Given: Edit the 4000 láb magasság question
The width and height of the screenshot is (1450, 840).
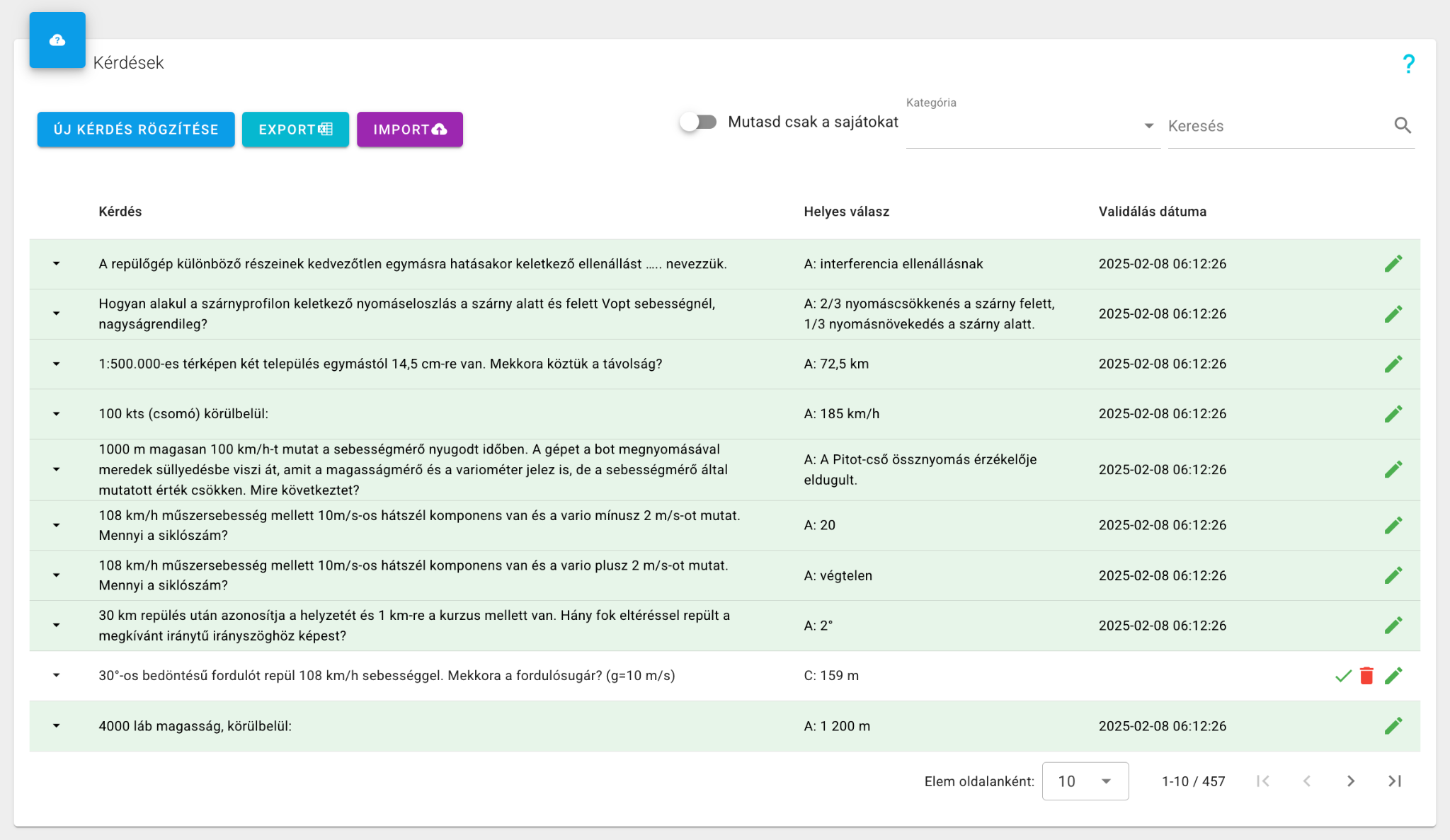Looking at the screenshot, I should (1393, 726).
